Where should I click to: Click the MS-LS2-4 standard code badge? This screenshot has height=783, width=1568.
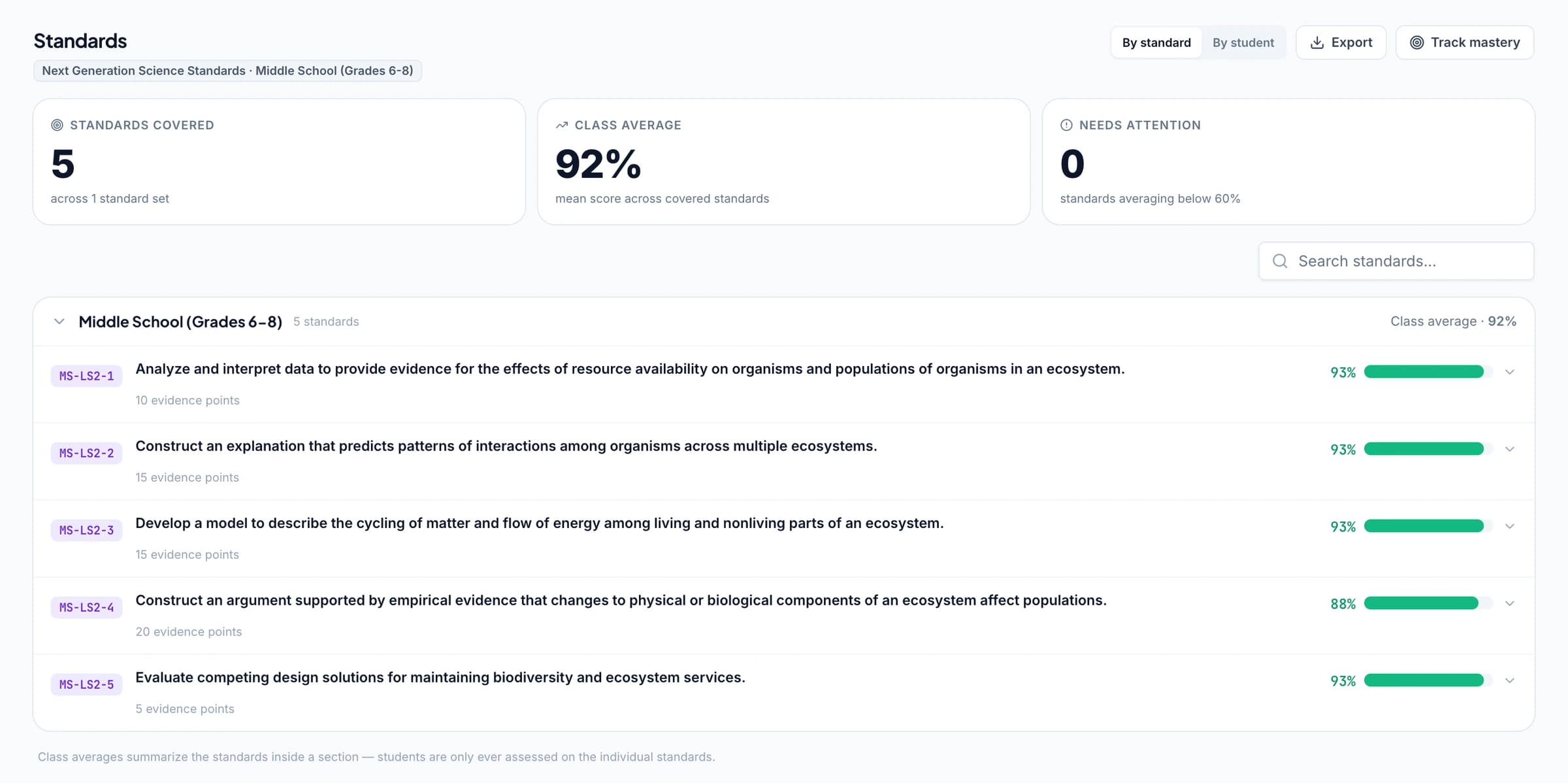(86, 607)
